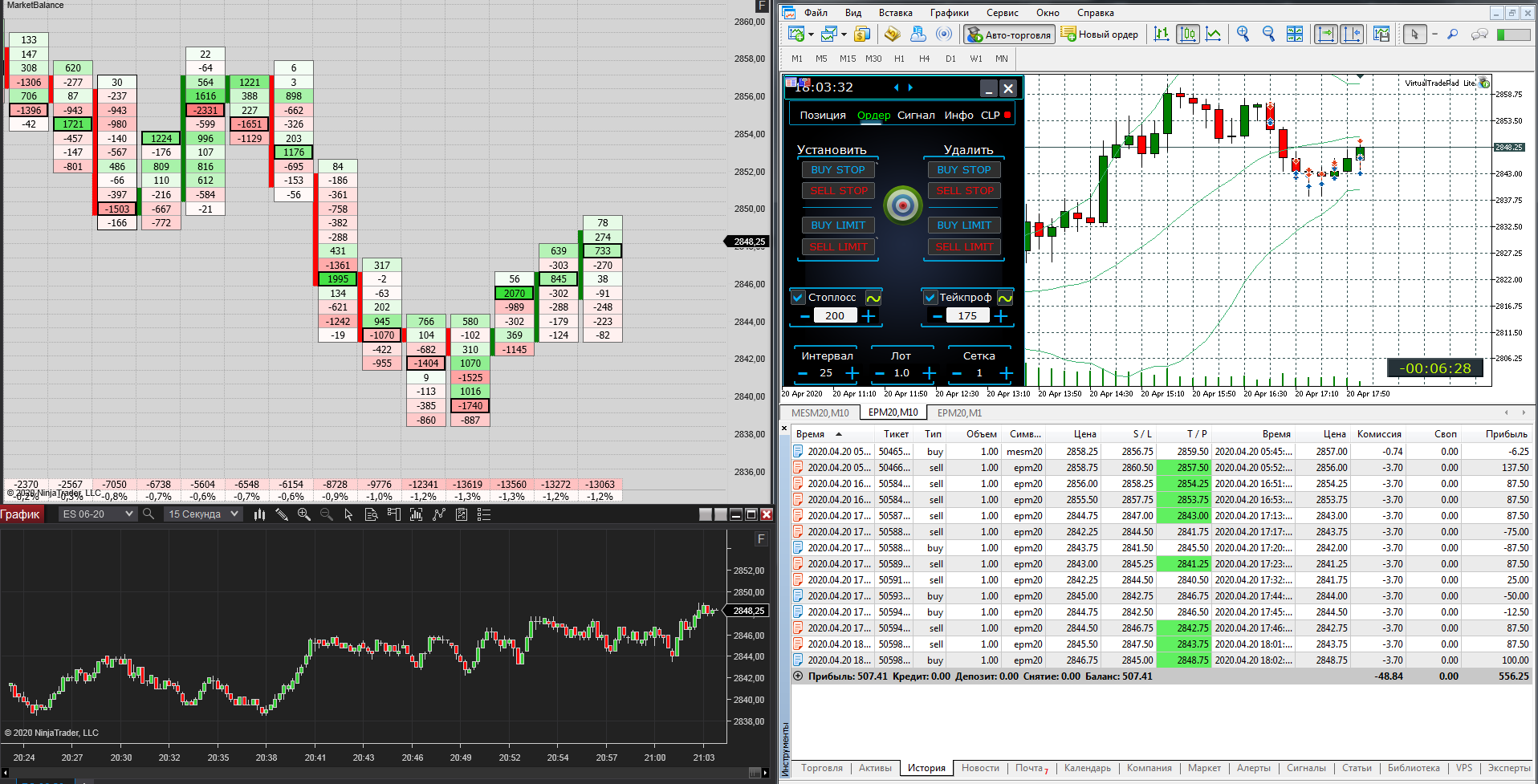Viewport: 1538px width, 784px height.
Task: Zoom out on the MetaTrader chart
Action: click(x=1269, y=34)
